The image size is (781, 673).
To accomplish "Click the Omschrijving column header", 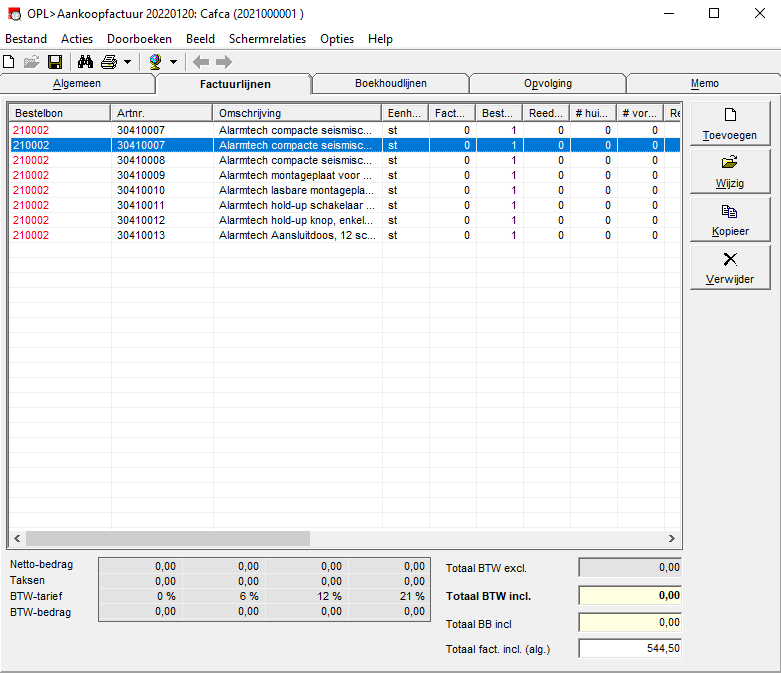I will 297,113.
